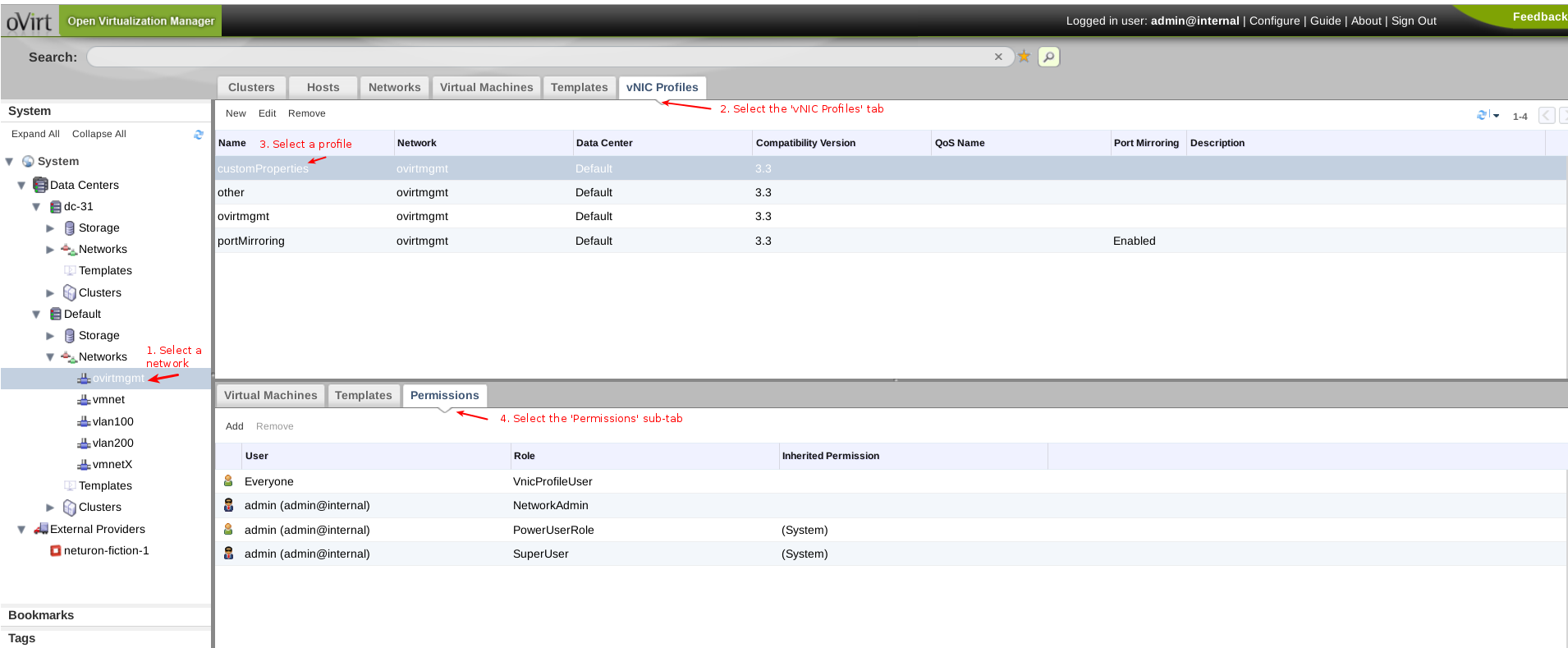
Task: Click the tree refresh icon in System panel
Action: point(199,135)
